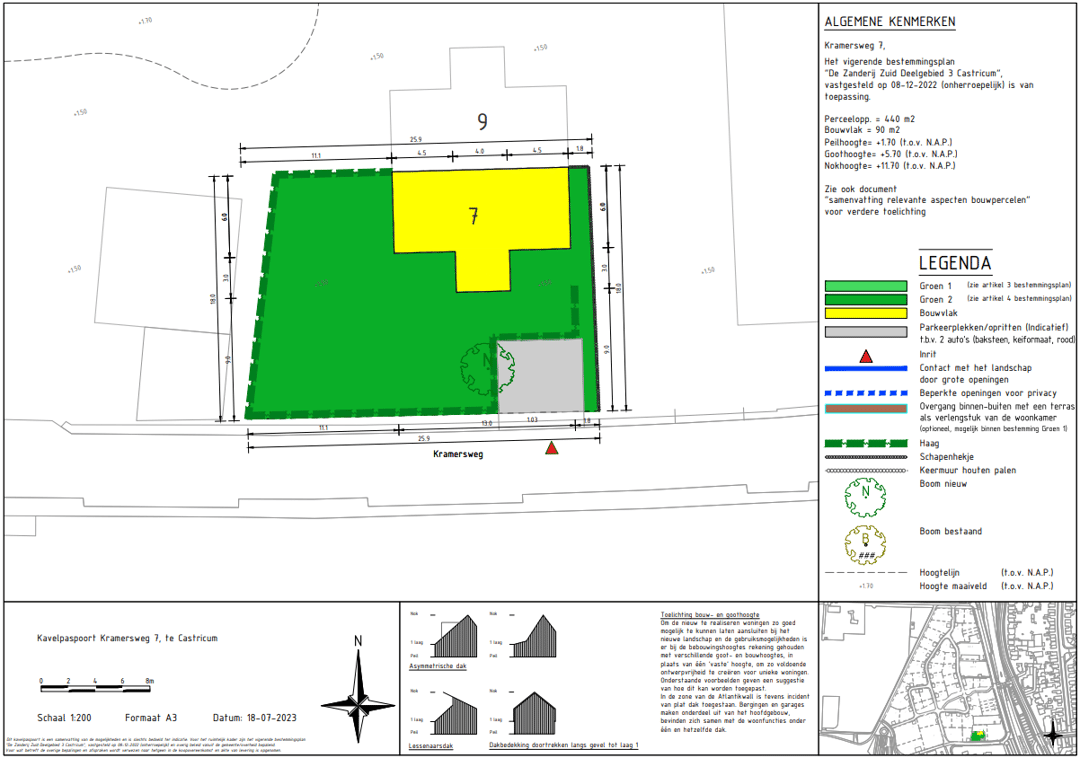Pick the Groen 1 light green legend swatch

[866, 286]
